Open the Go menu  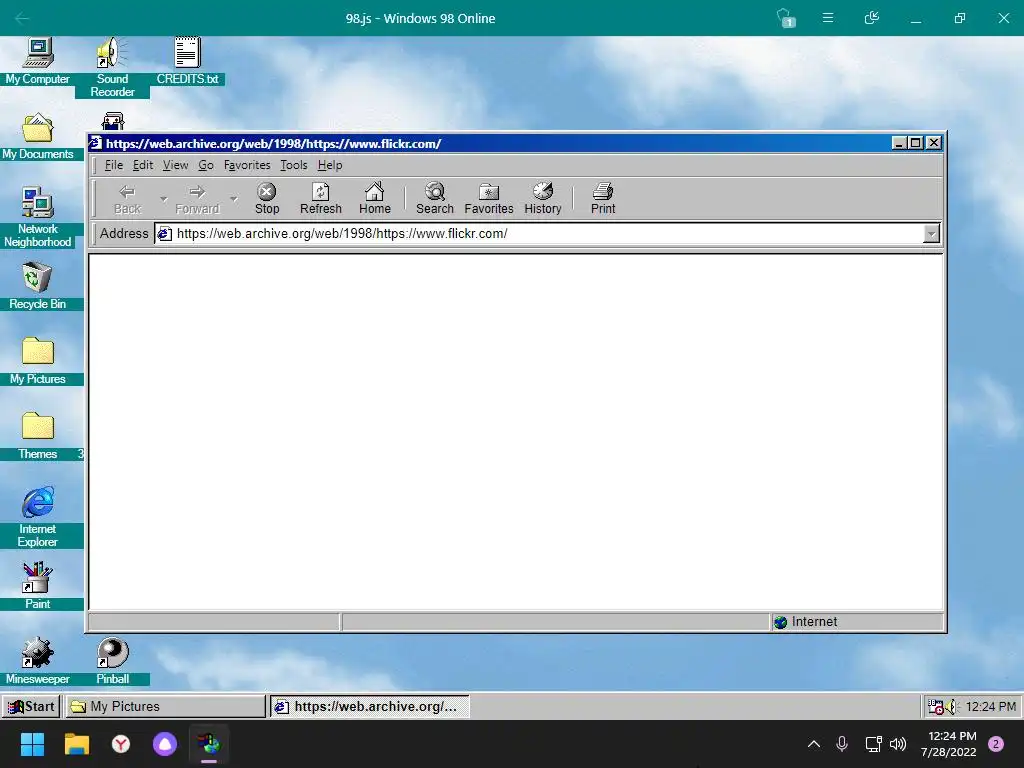206,165
